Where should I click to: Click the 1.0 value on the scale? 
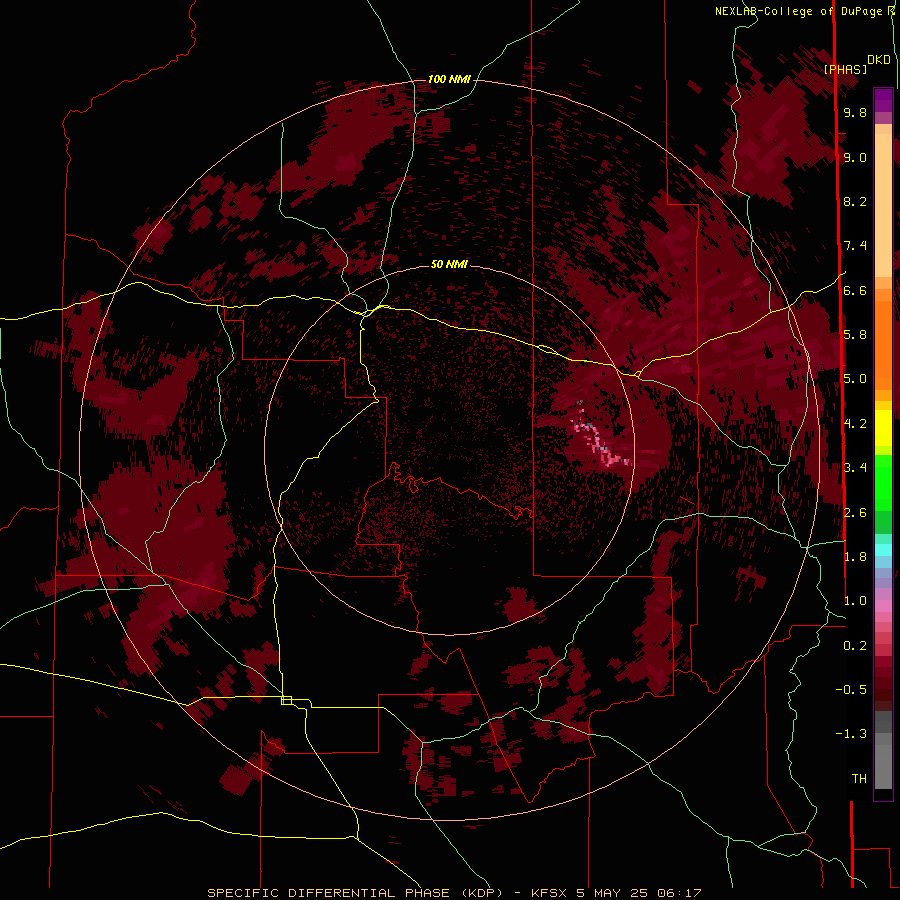point(855,601)
